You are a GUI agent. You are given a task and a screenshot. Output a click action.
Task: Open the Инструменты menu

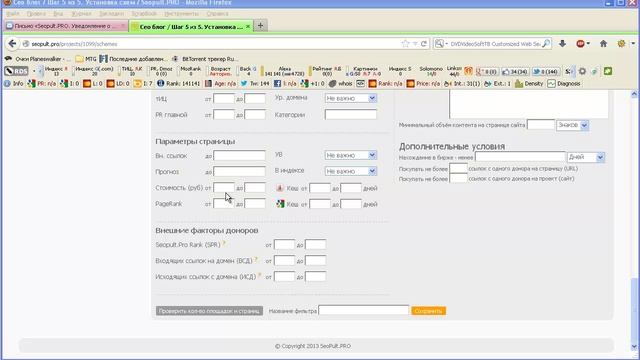[x=181, y=14]
